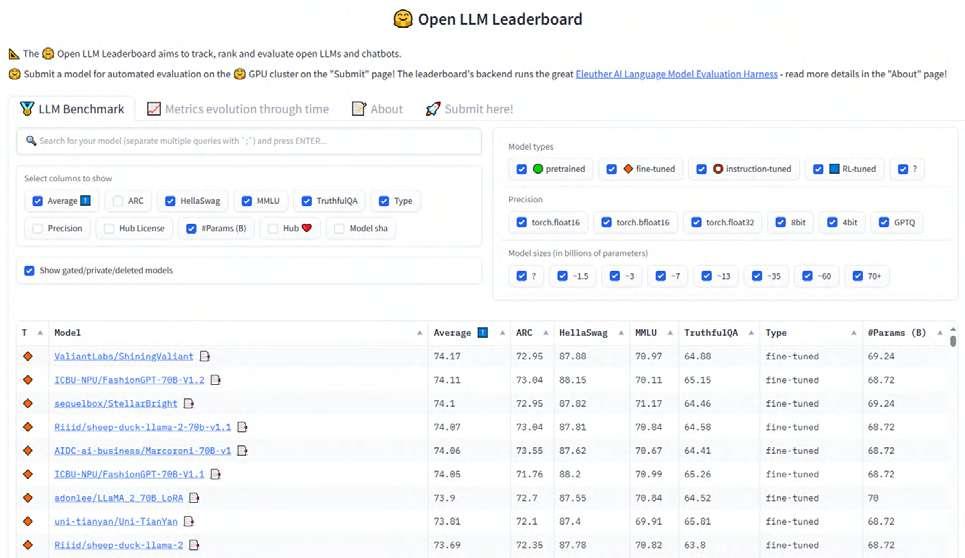Image resolution: width=965 pixels, height=558 pixels.
Task: Toggle the GPTQ precision checkbox
Action: (x=884, y=222)
